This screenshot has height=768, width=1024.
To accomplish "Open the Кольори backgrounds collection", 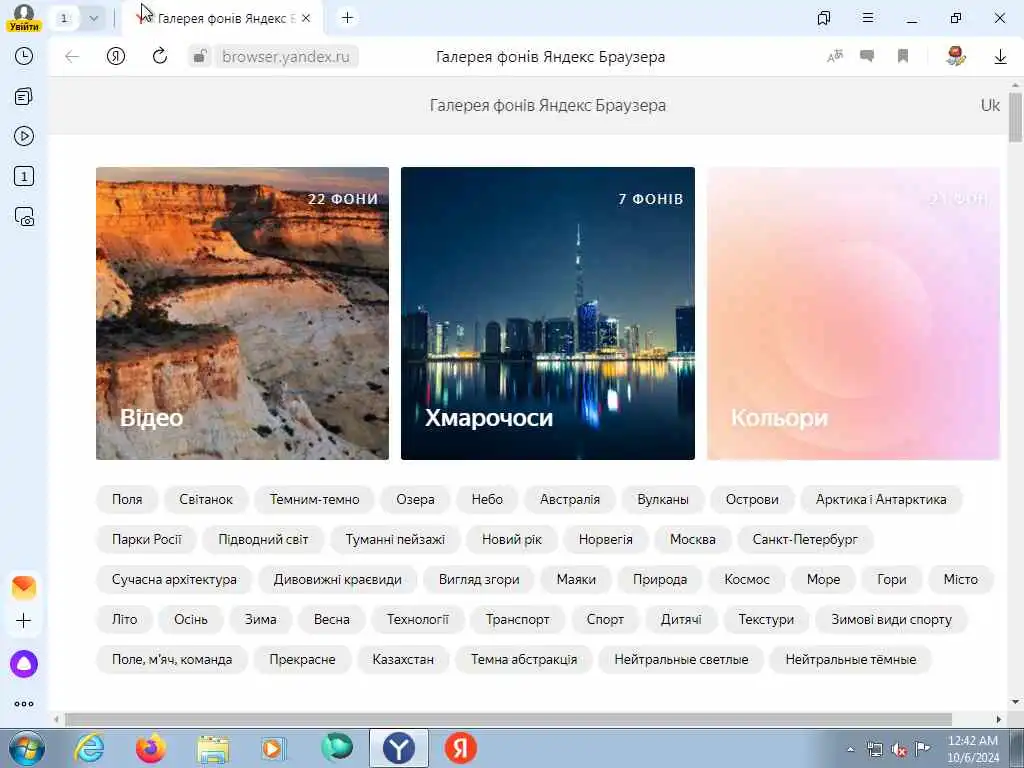I will [x=854, y=313].
